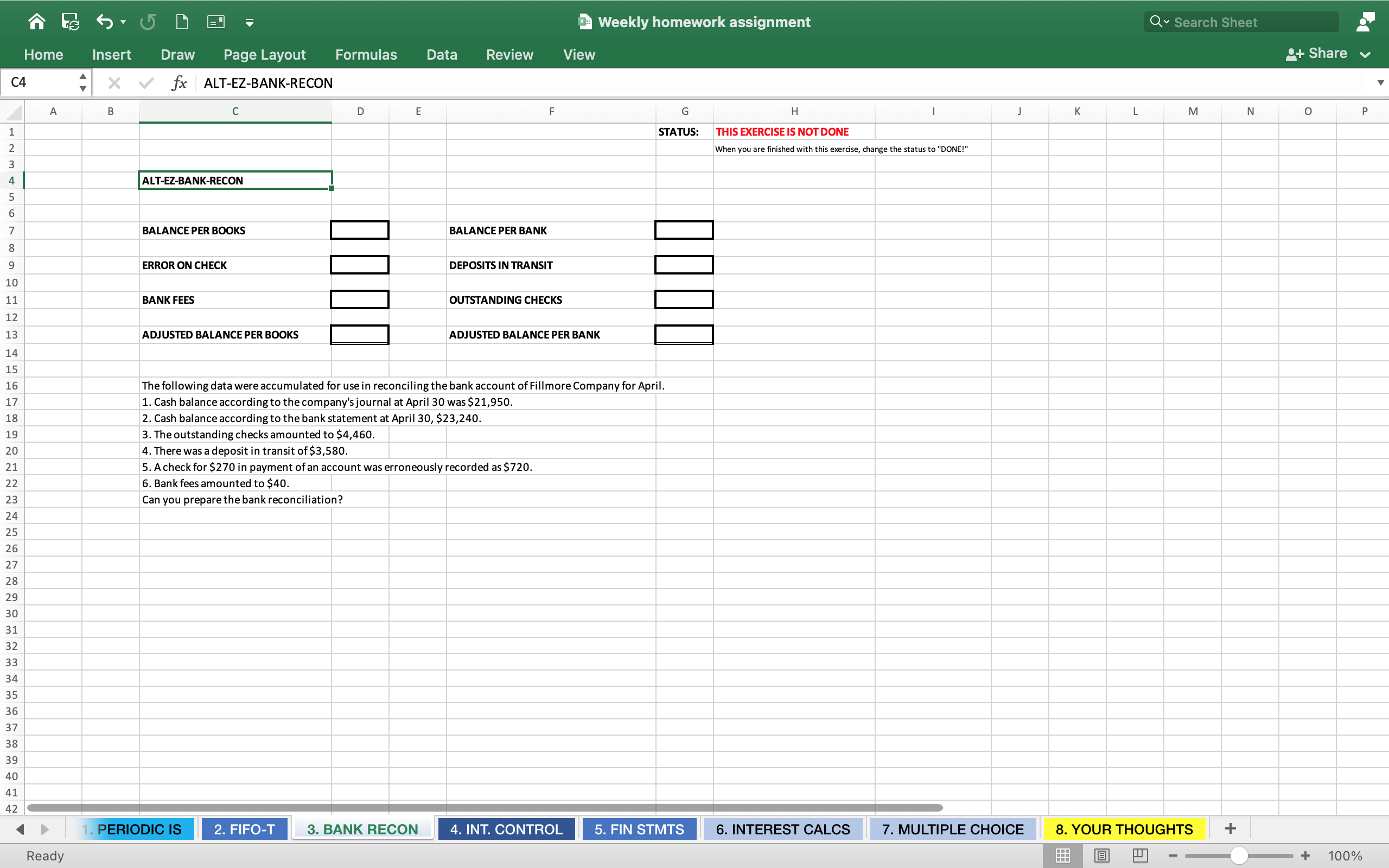The height and width of the screenshot is (868, 1389).
Task: Click the Home icon in title bar
Action: click(36, 22)
